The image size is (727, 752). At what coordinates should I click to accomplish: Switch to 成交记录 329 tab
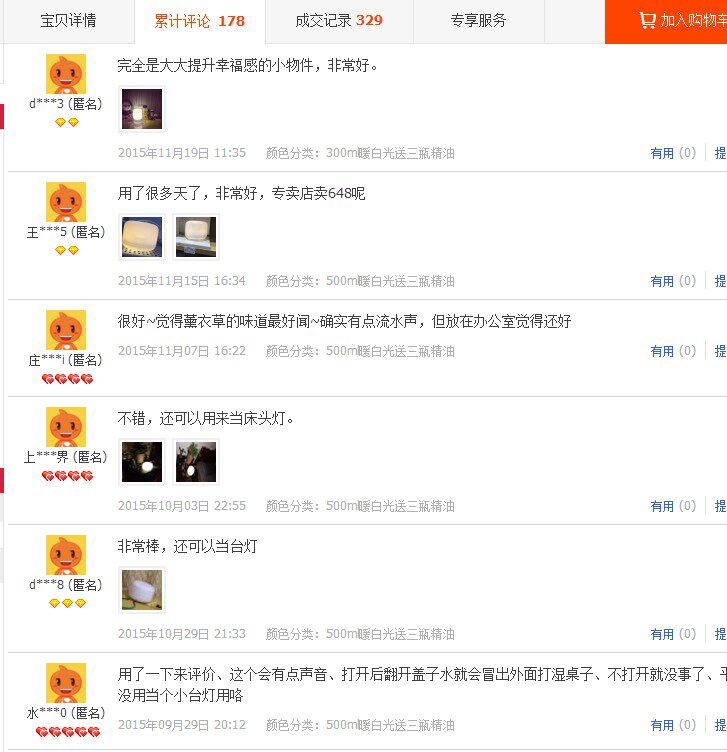(x=339, y=21)
